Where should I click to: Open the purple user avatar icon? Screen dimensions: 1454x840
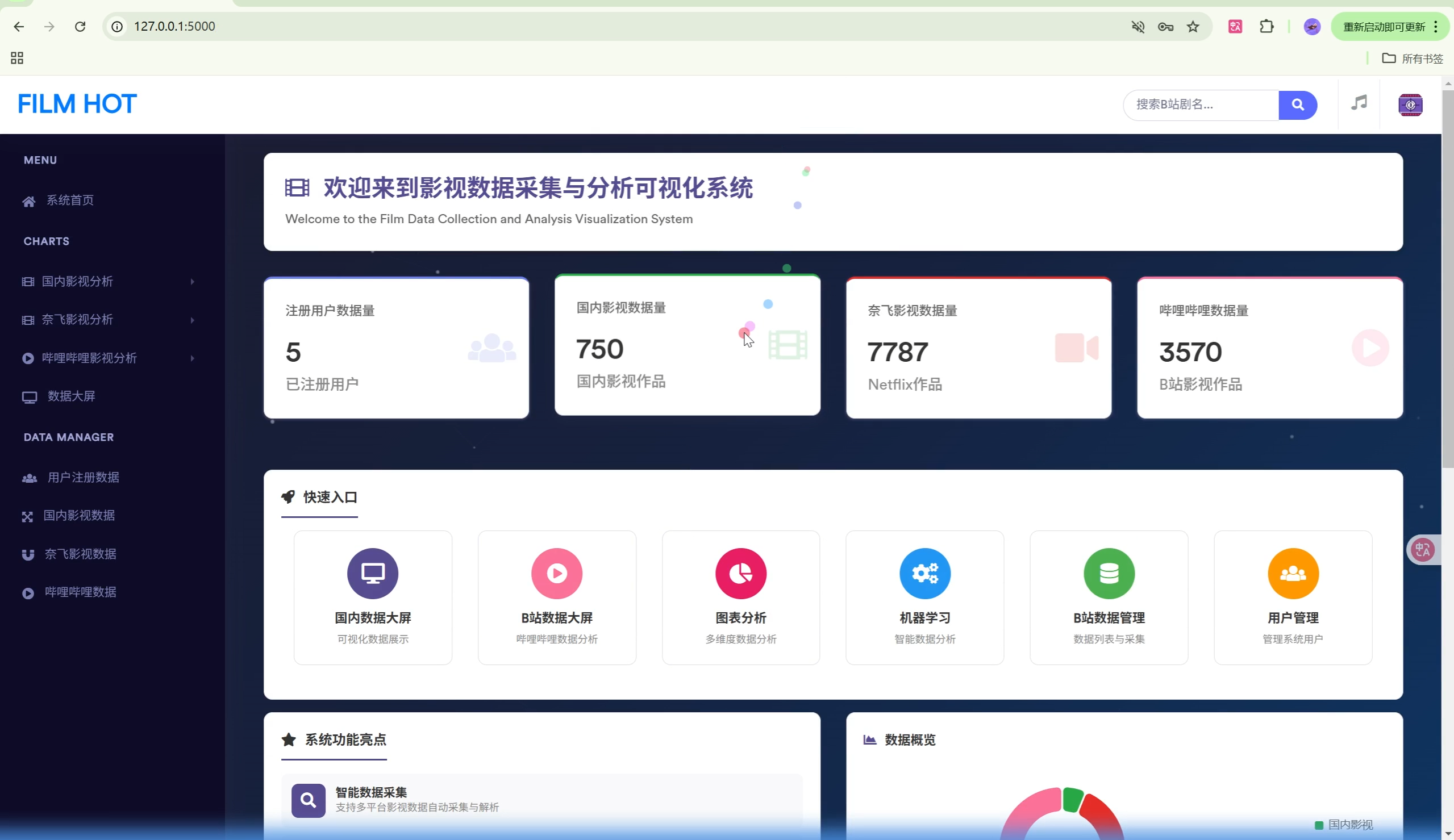[x=1410, y=105]
